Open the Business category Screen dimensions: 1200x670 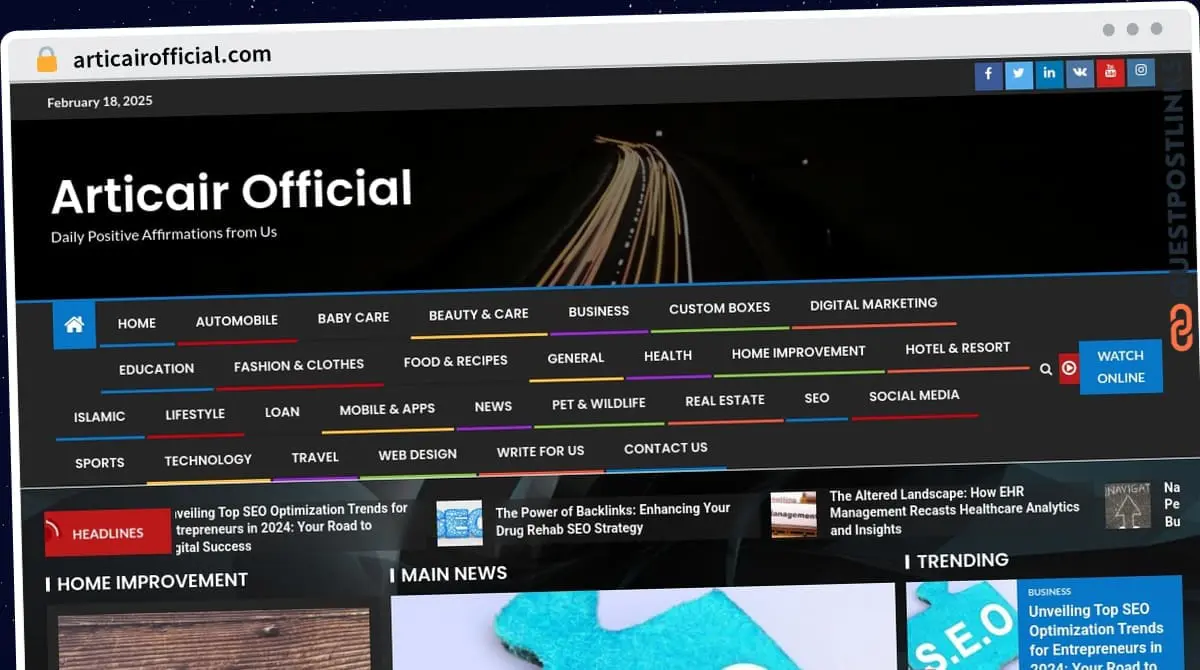(x=598, y=311)
